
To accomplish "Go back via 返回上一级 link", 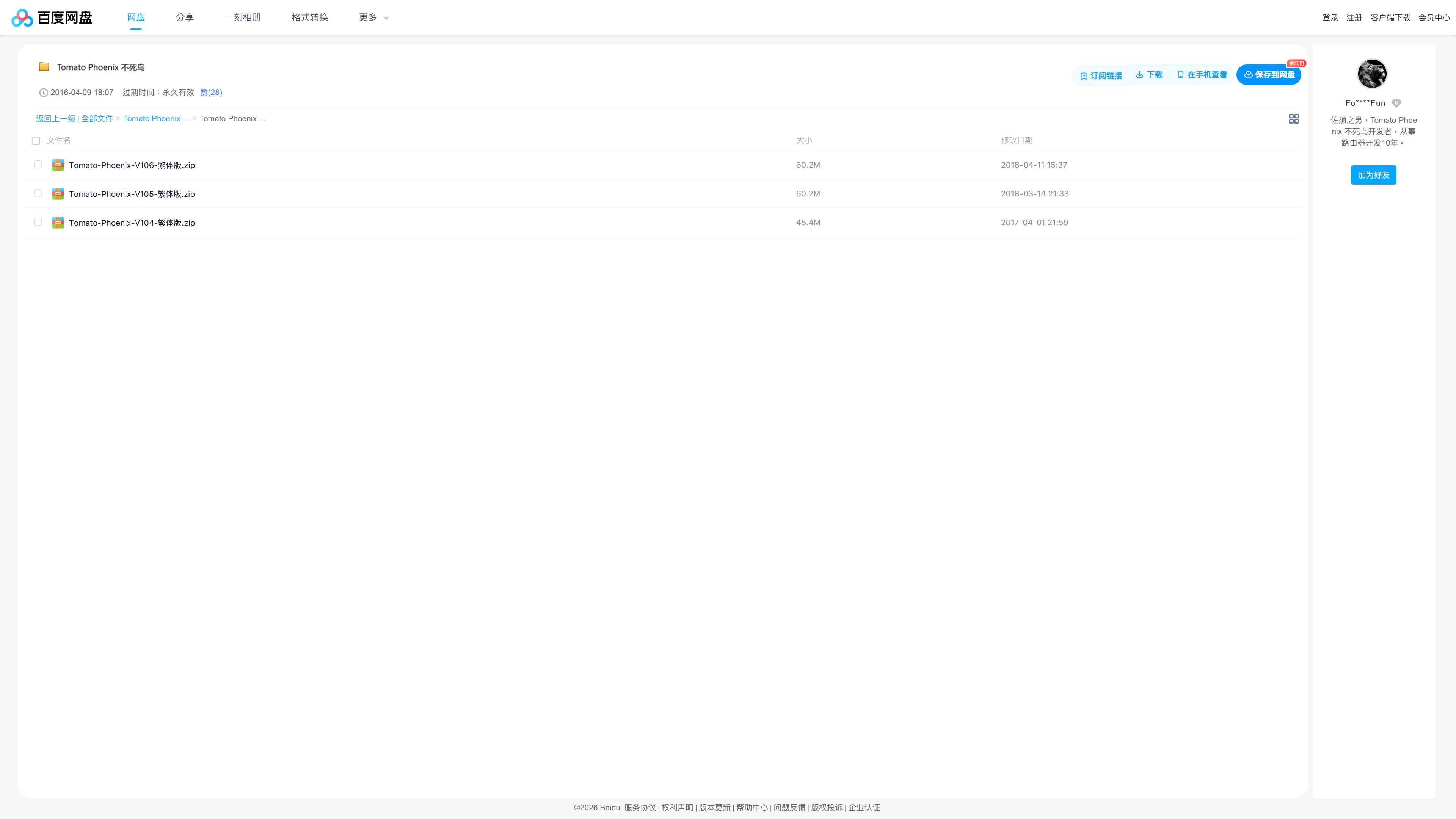I will (x=55, y=119).
